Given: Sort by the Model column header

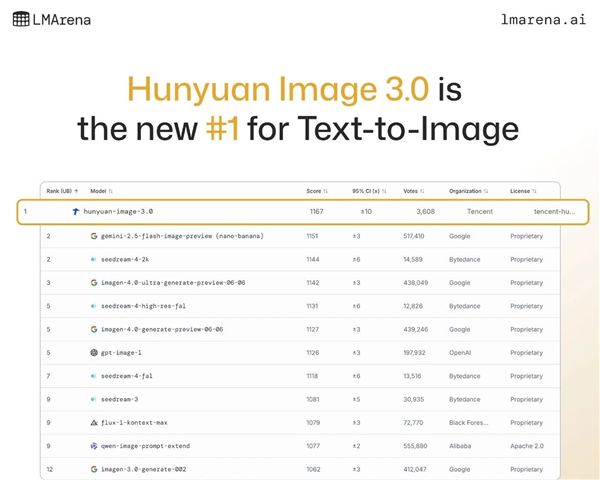Looking at the screenshot, I should click(101, 191).
